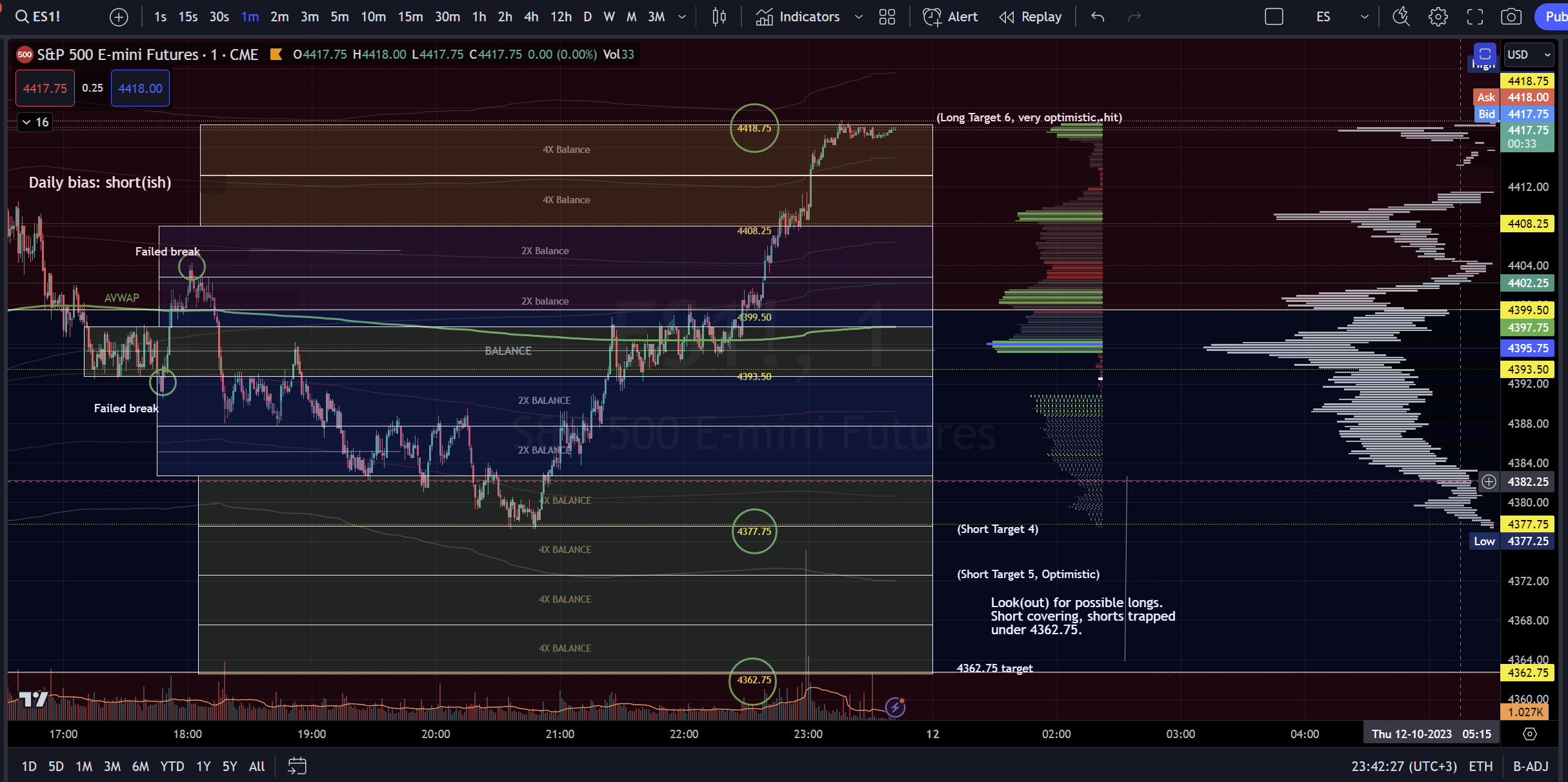Start bar Replay mode
The image size is (1568, 782).
(1030, 17)
